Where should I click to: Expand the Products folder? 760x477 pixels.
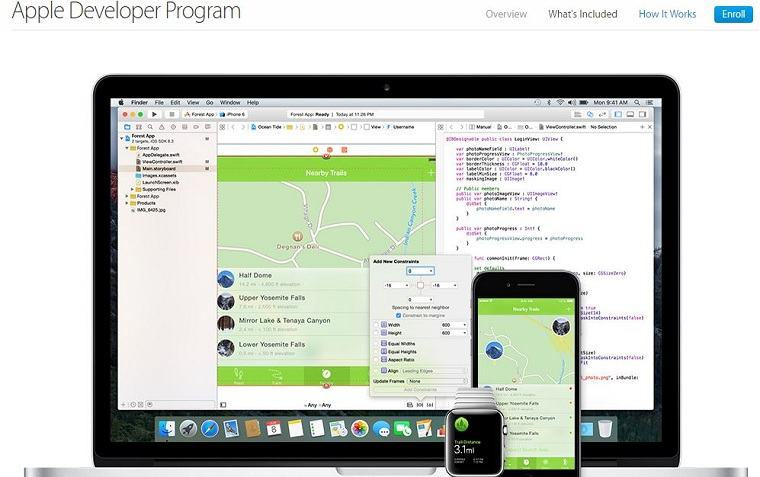(127, 203)
